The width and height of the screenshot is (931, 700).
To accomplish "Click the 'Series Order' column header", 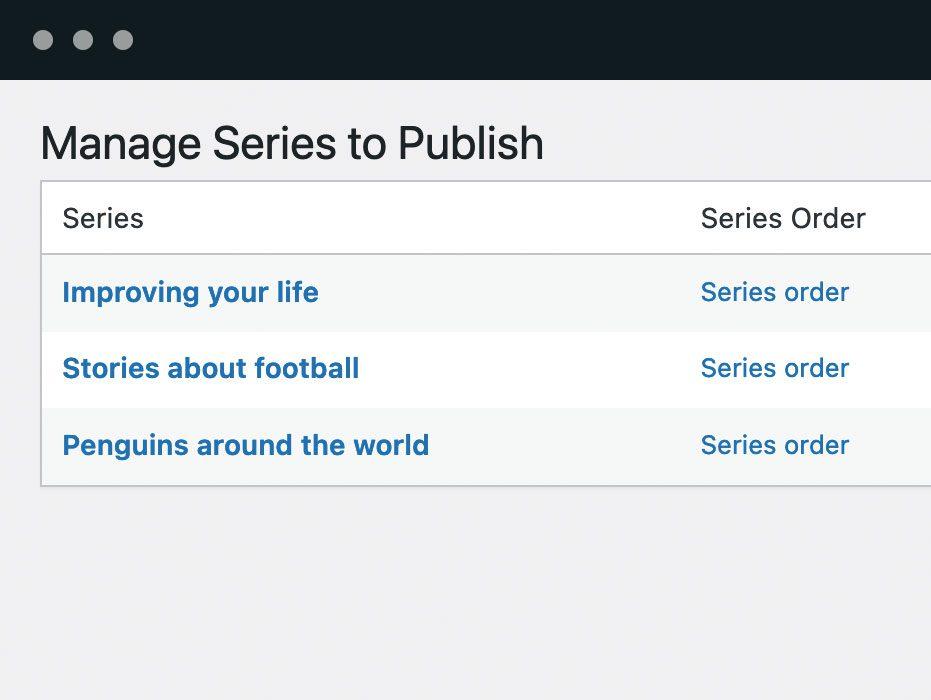I will [x=783, y=218].
